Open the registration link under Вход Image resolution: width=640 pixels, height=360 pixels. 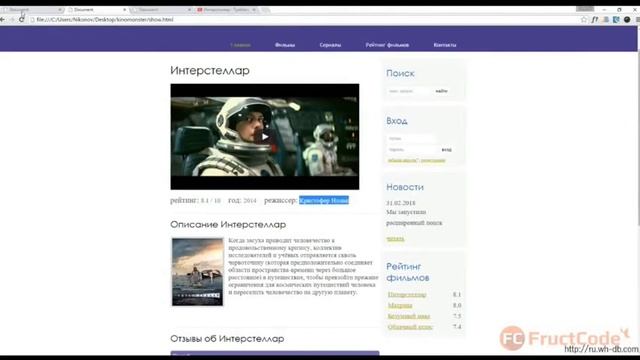pos(433,160)
